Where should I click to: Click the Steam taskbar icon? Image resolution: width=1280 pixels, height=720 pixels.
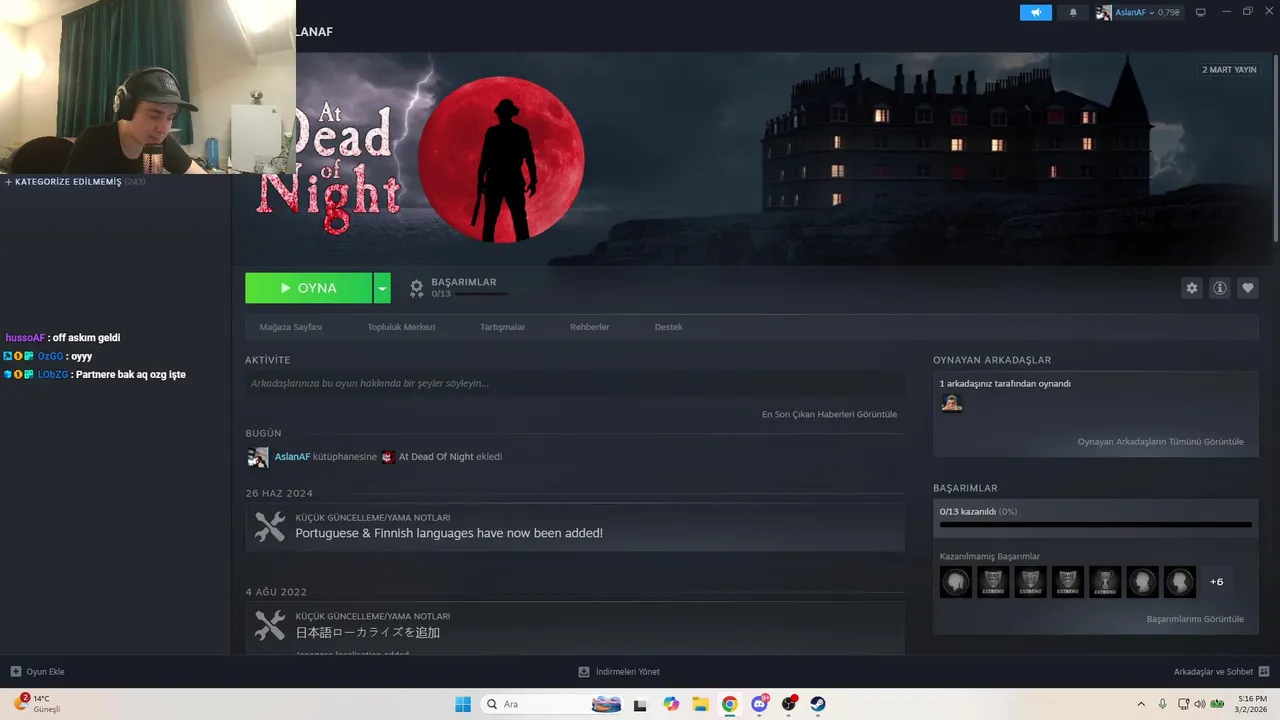(x=818, y=704)
